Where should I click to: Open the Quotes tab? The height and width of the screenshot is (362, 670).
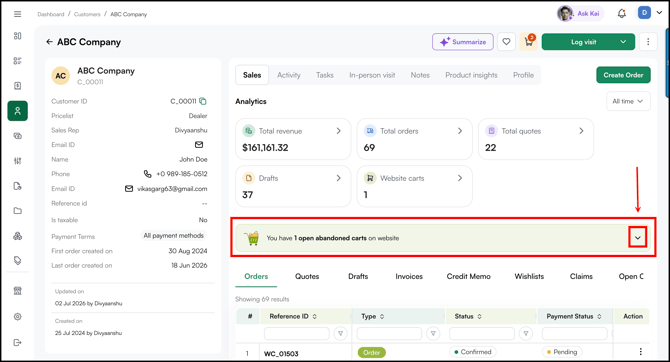point(307,277)
